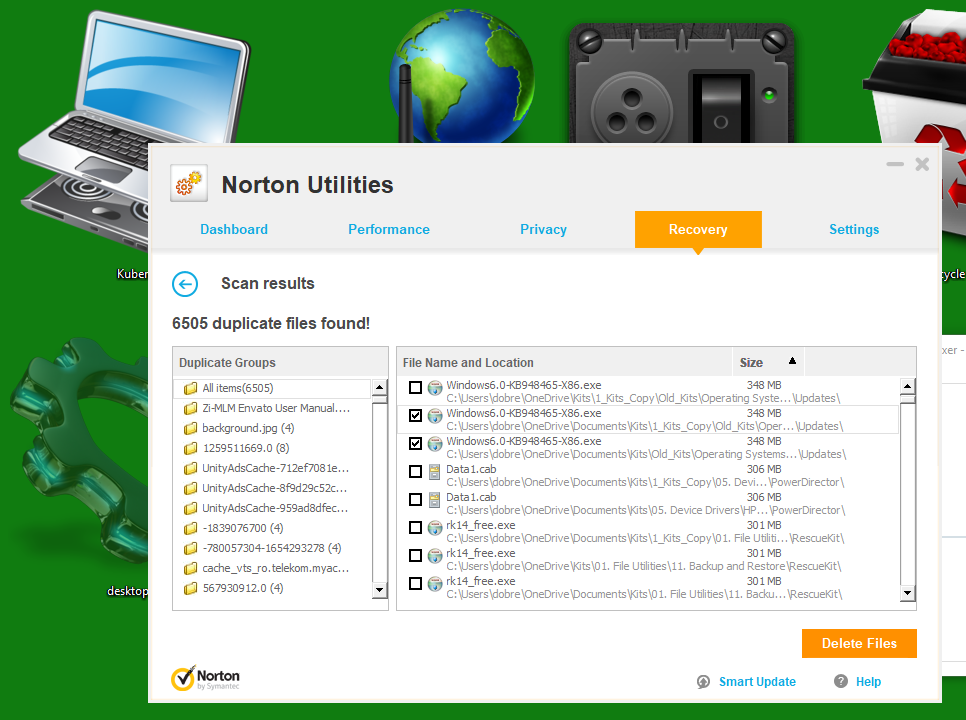Check the Data1.cab in 1_Kits_Copy checkbox
Viewport: 966px width, 720px height.
pos(415,472)
